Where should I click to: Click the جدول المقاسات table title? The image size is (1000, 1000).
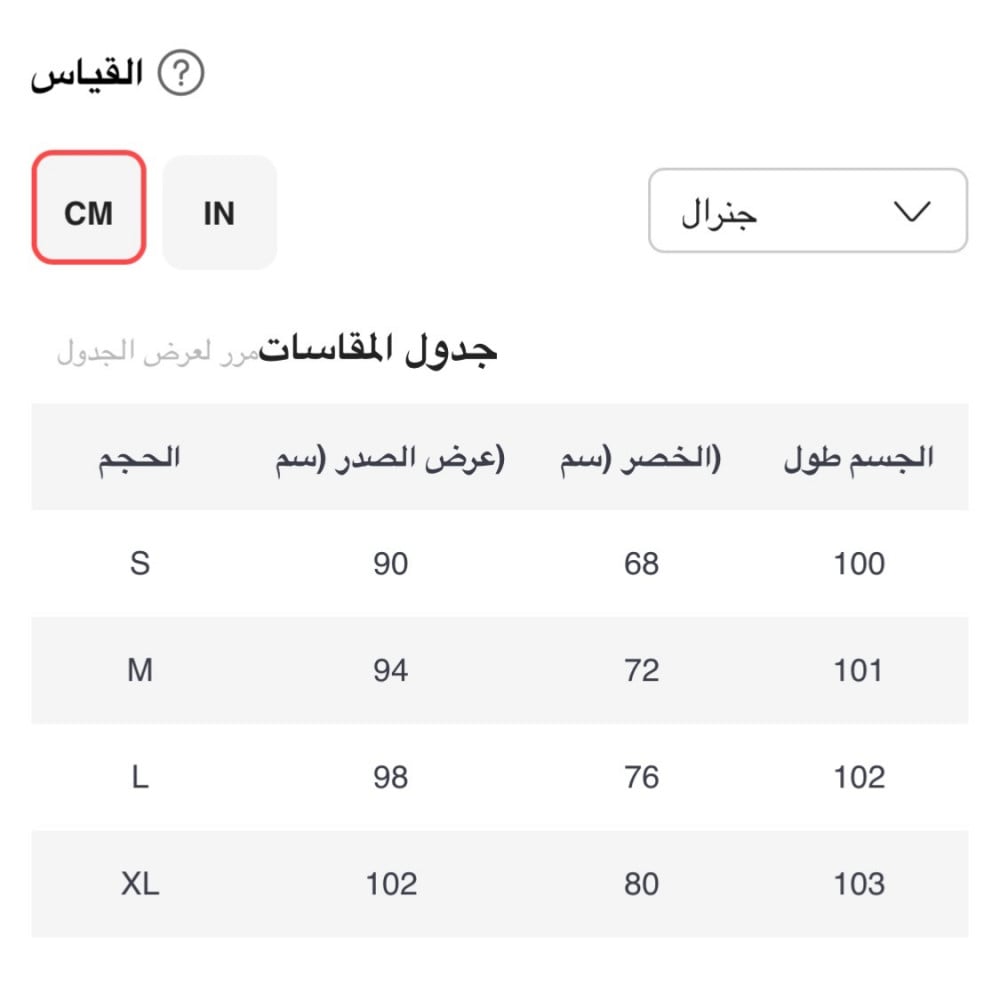tap(379, 350)
